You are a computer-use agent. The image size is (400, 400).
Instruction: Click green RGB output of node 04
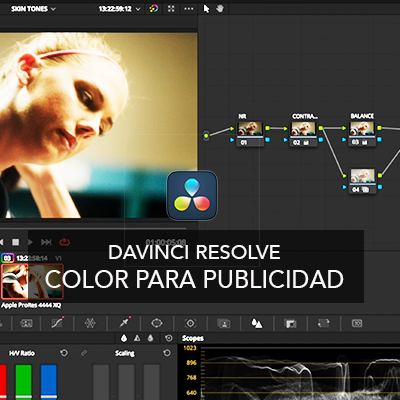click(x=380, y=175)
